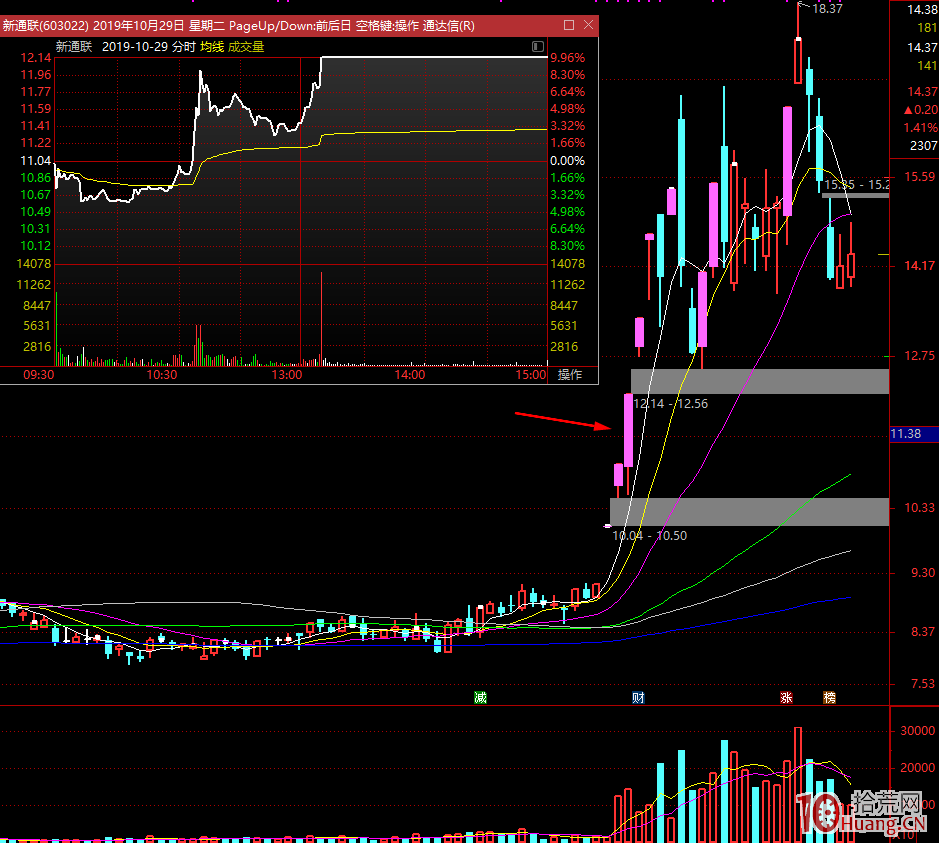Click the 榜 event marker on K-line
The width and height of the screenshot is (939, 843).
pos(829,698)
